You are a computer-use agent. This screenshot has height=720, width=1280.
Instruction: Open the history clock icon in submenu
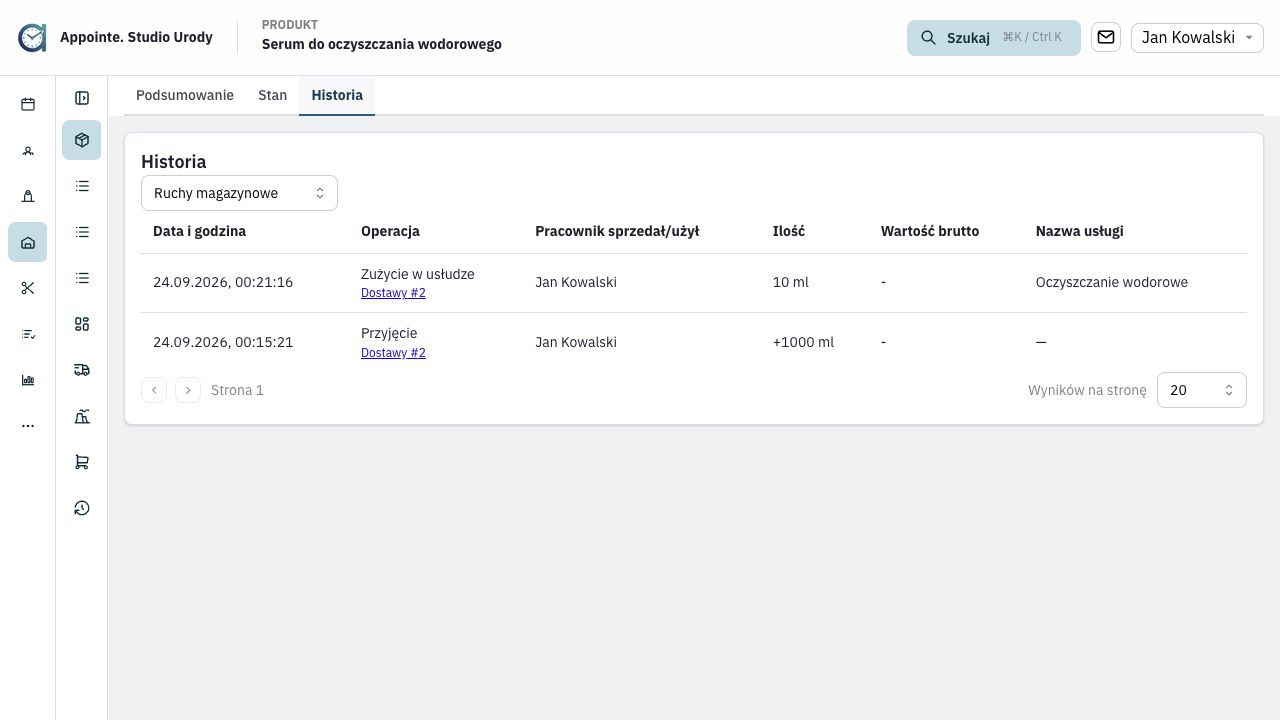pos(82,508)
